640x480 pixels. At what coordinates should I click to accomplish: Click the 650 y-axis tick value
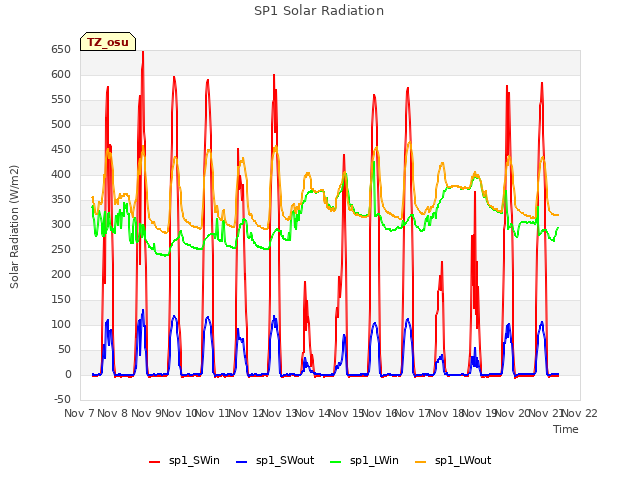[61, 50]
